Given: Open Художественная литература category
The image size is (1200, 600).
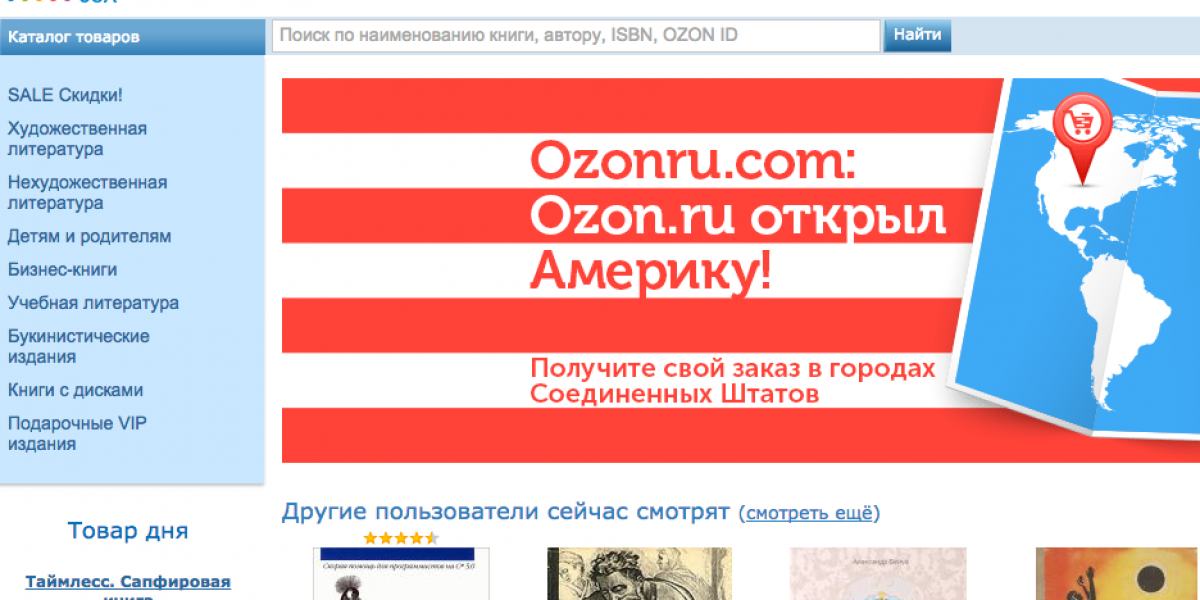Looking at the screenshot, I should (x=77, y=139).
